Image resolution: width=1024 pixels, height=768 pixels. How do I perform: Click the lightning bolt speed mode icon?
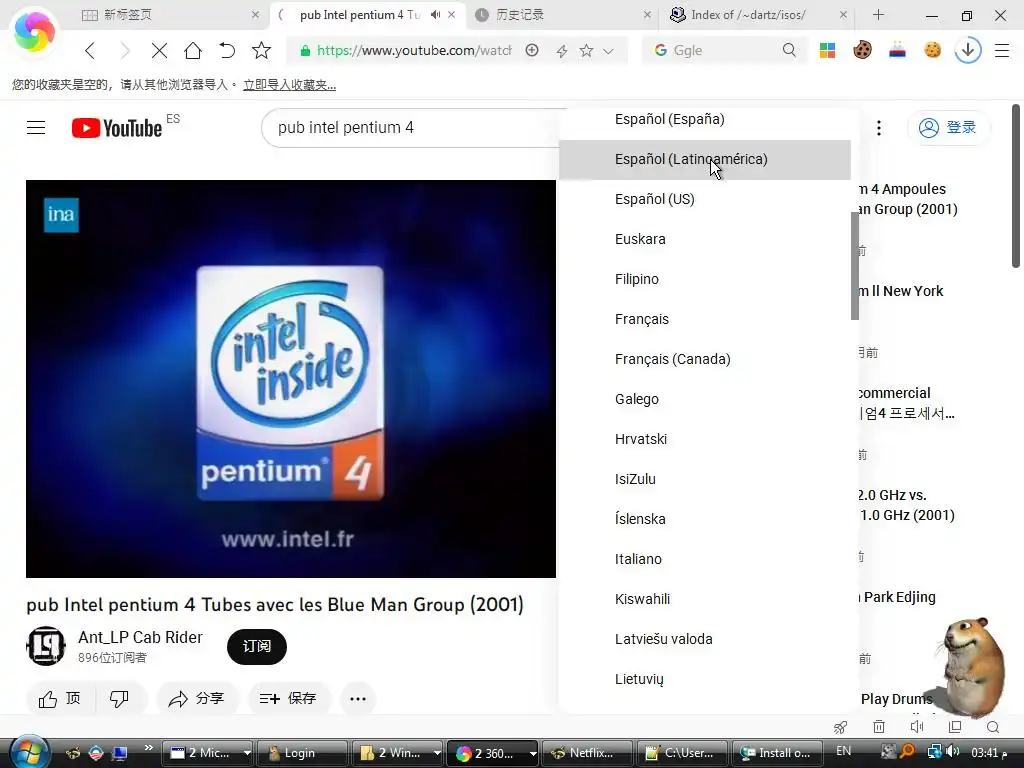coord(561,50)
